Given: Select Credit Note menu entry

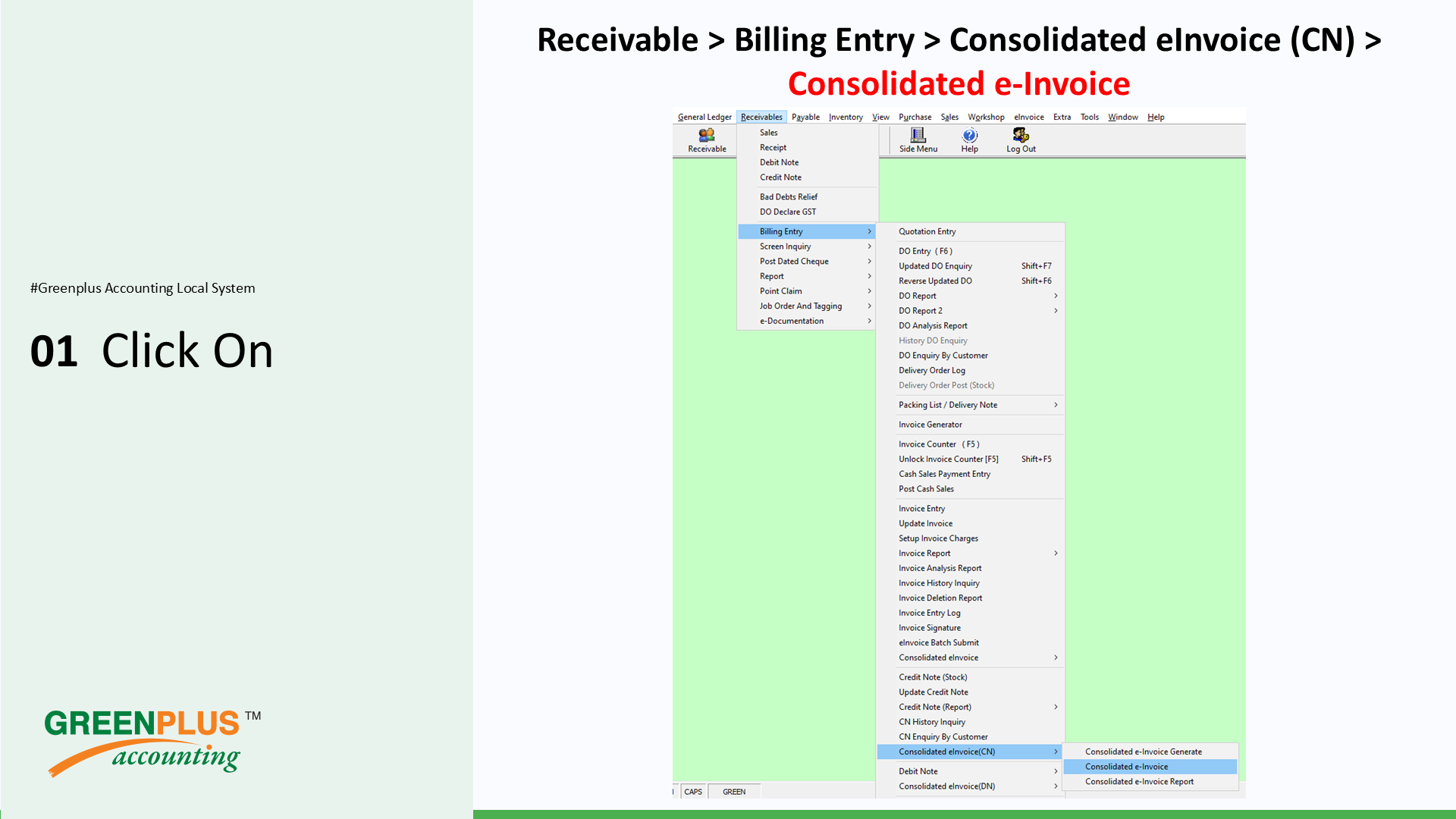Looking at the screenshot, I should 808,177.
